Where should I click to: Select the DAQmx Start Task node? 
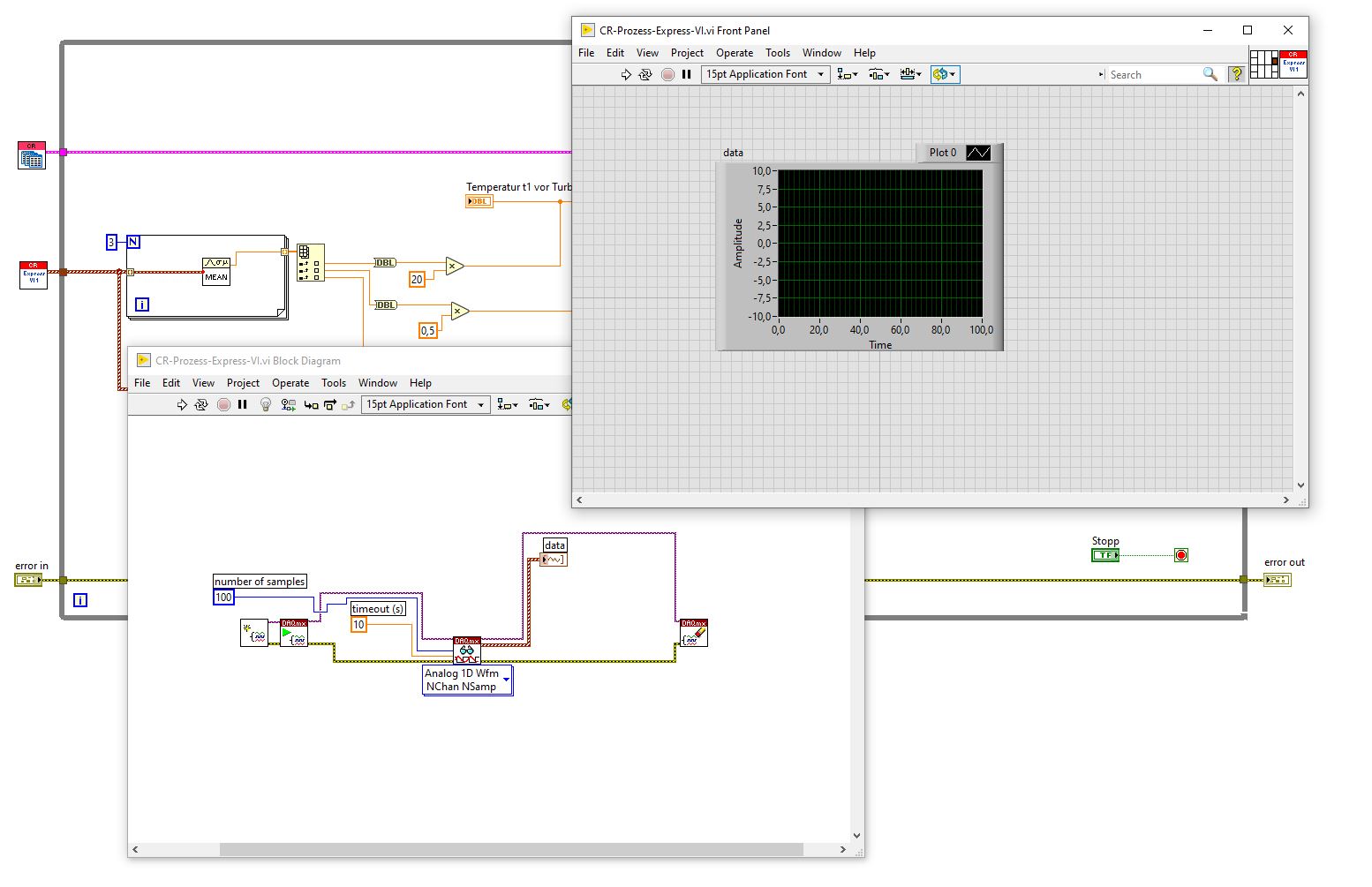click(294, 633)
